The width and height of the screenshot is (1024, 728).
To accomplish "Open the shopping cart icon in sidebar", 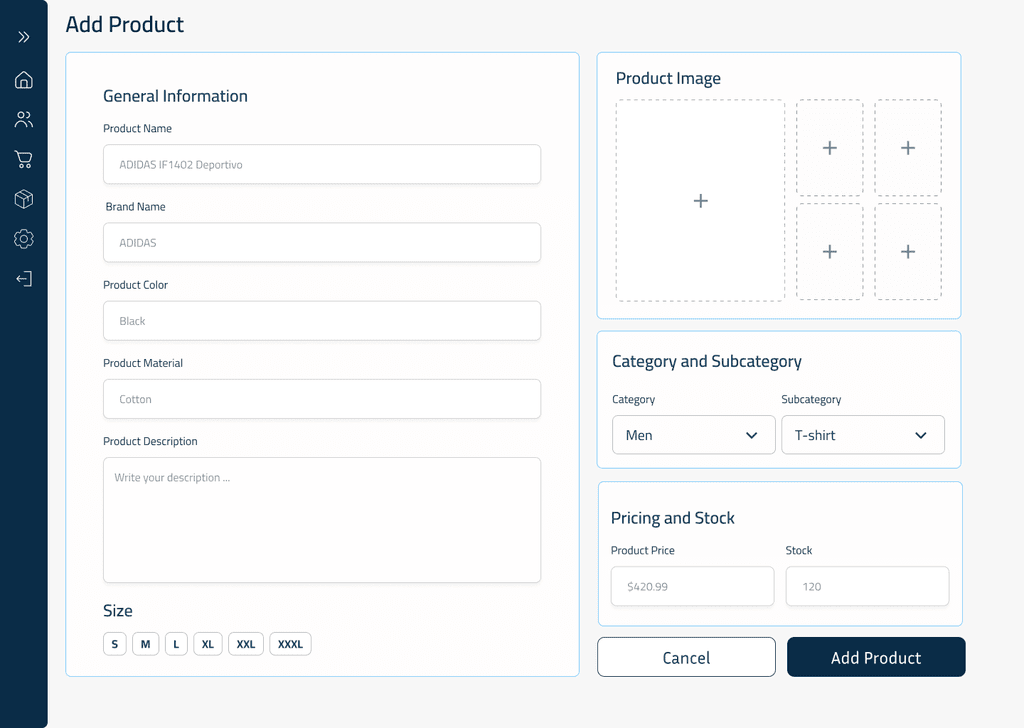I will tap(24, 159).
